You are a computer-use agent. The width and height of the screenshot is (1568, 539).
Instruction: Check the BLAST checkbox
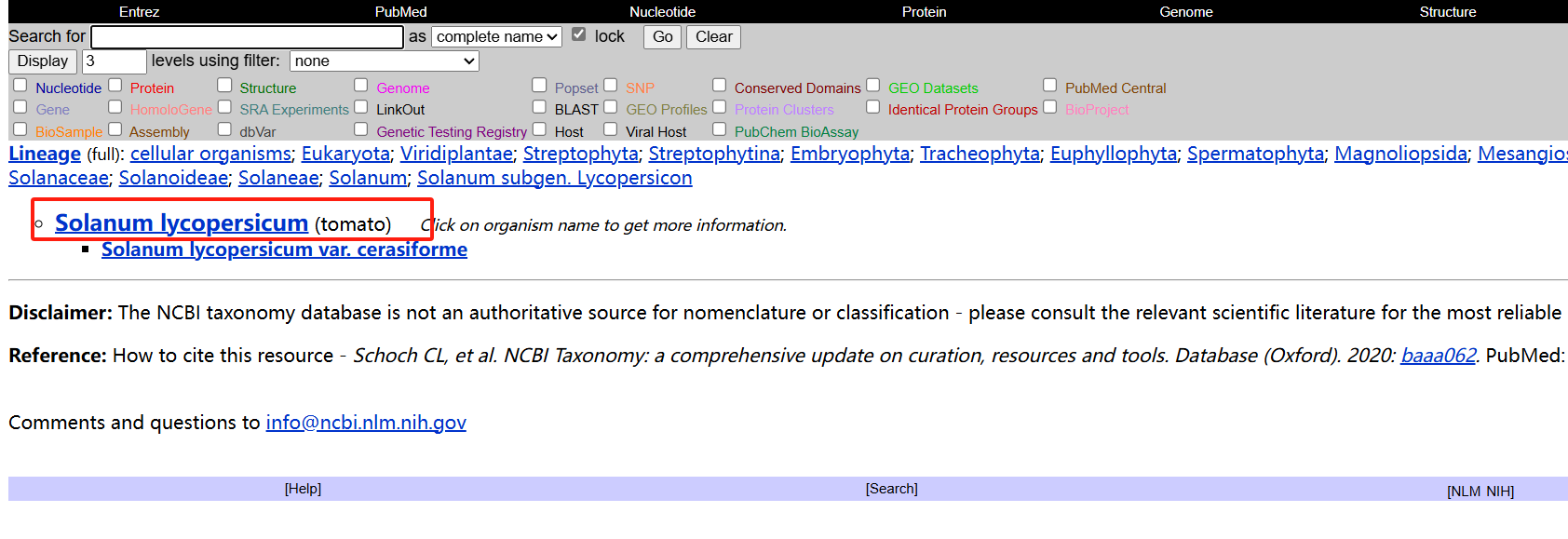539,106
